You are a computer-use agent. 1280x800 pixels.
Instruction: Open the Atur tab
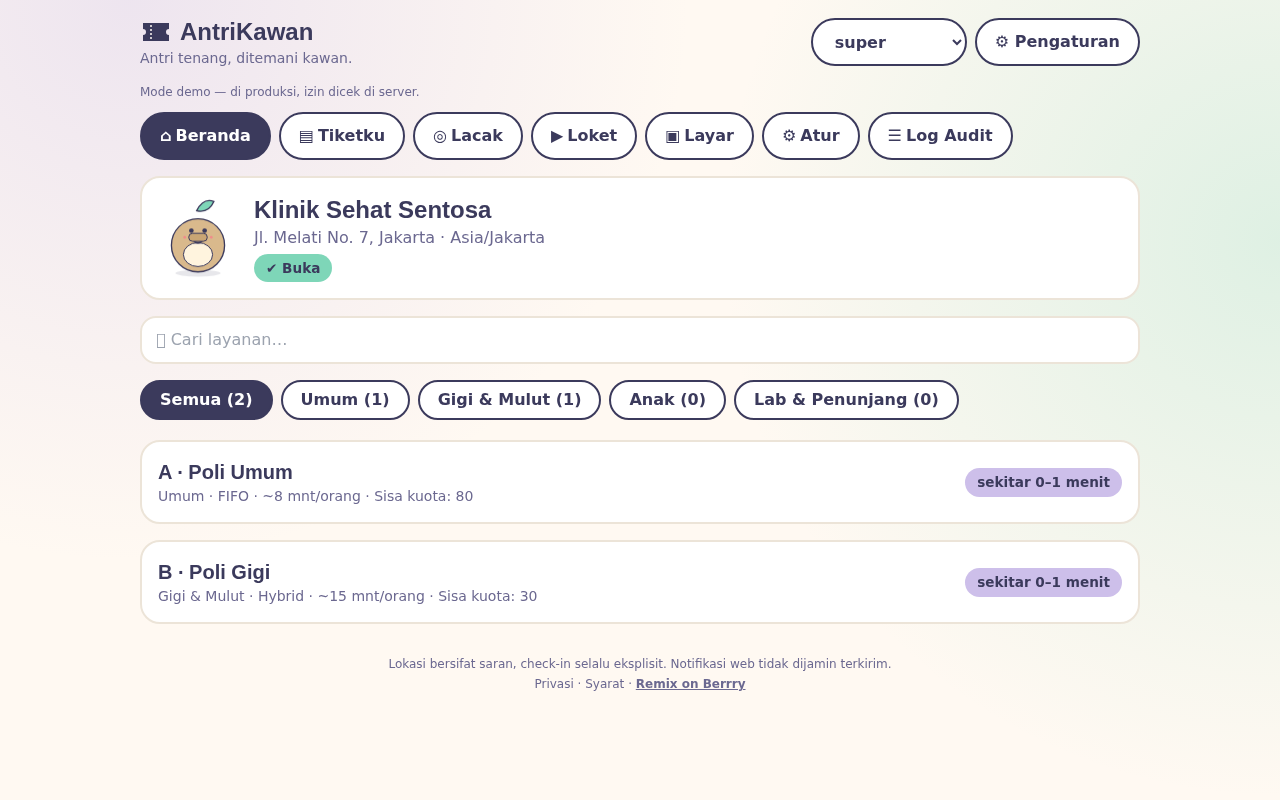point(811,136)
